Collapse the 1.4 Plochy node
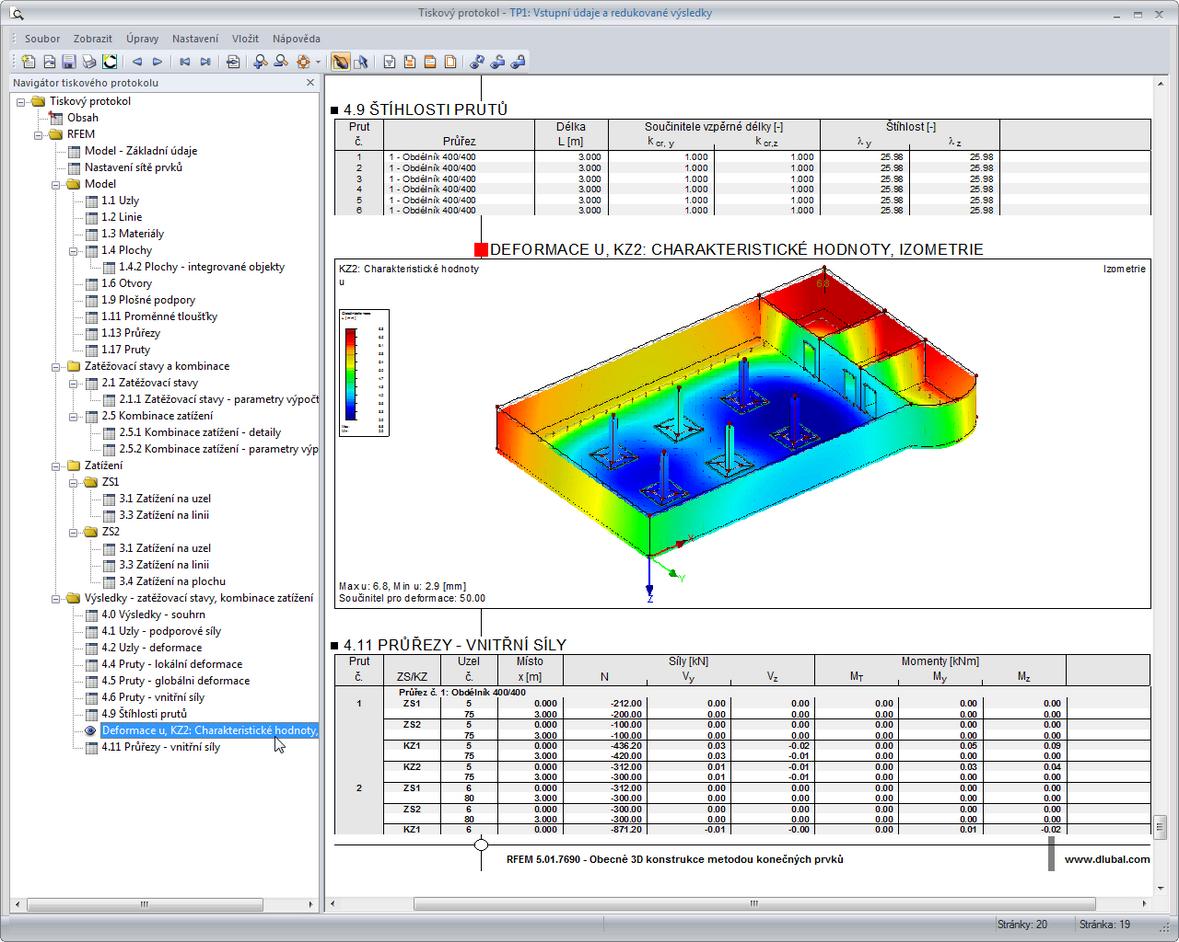This screenshot has height=942, width=1179. pyautogui.click(x=73, y=250)
